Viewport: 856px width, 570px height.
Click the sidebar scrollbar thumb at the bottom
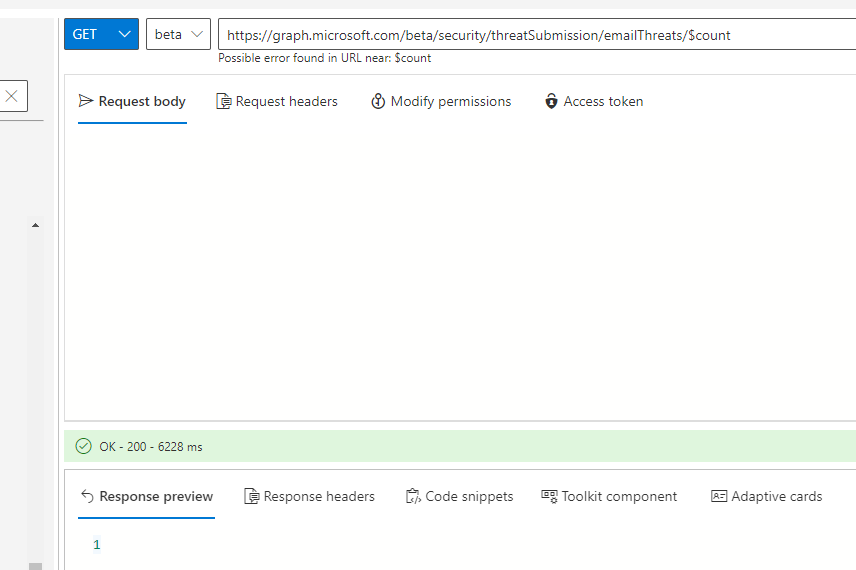(35, 566)
